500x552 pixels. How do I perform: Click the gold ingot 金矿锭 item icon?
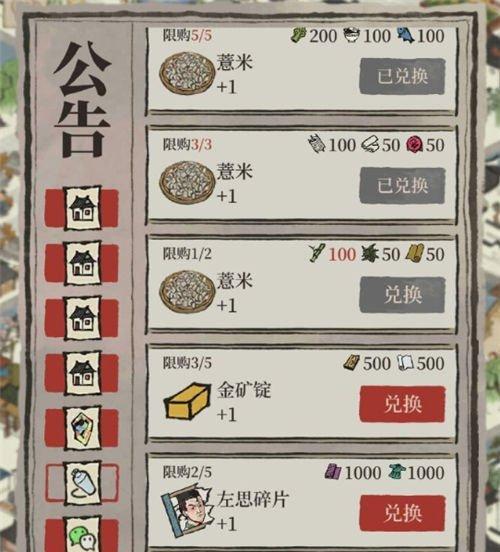187,401
